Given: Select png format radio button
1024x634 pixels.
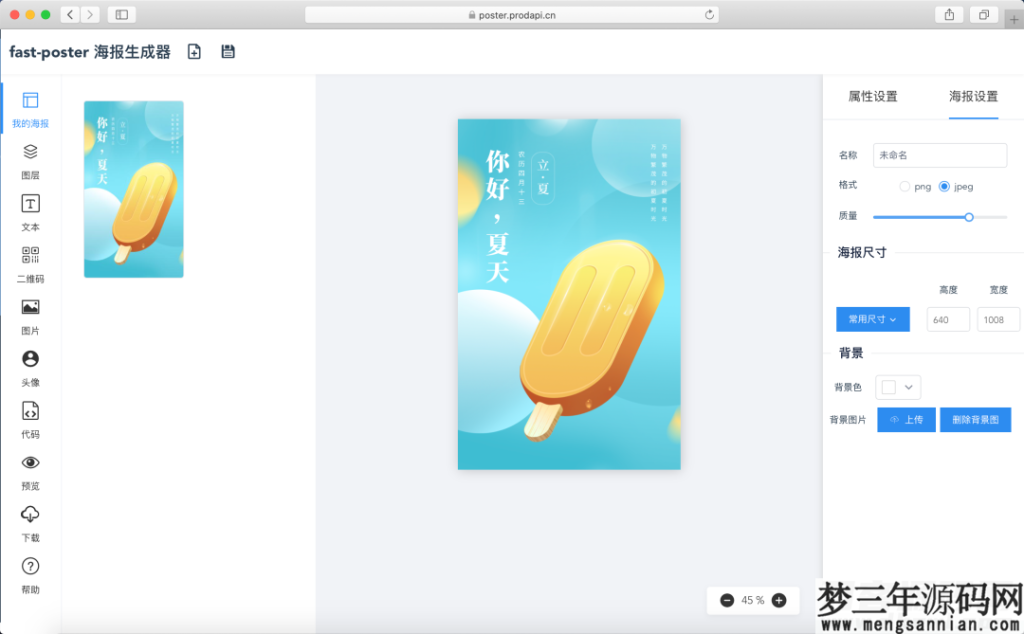Looking at the screenshot, I should [x=905, y=186].
